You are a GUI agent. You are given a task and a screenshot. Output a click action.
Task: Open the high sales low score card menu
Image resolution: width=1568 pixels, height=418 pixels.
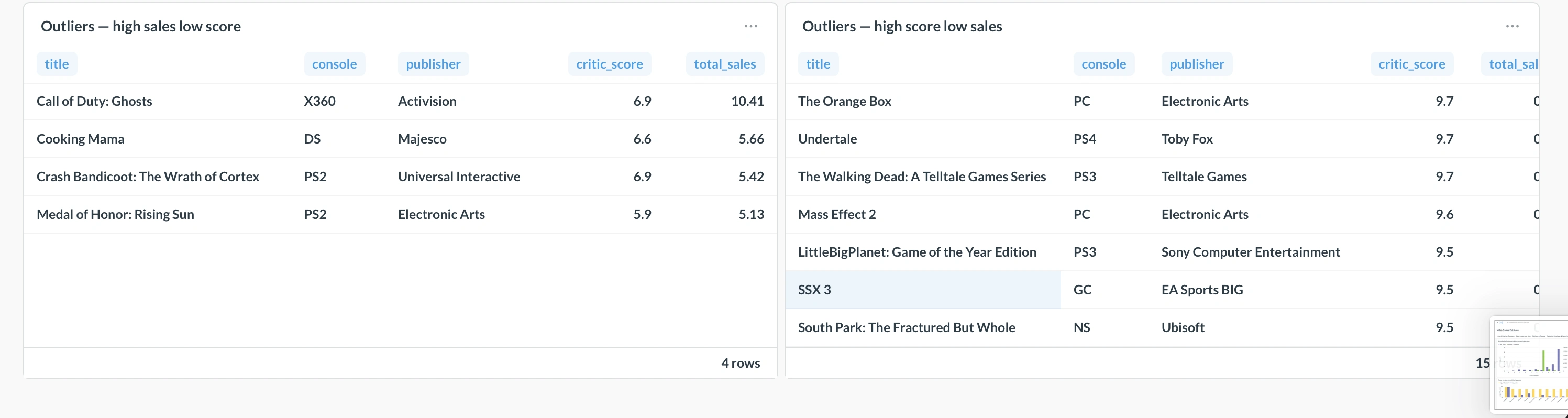(x=750, y=26)
